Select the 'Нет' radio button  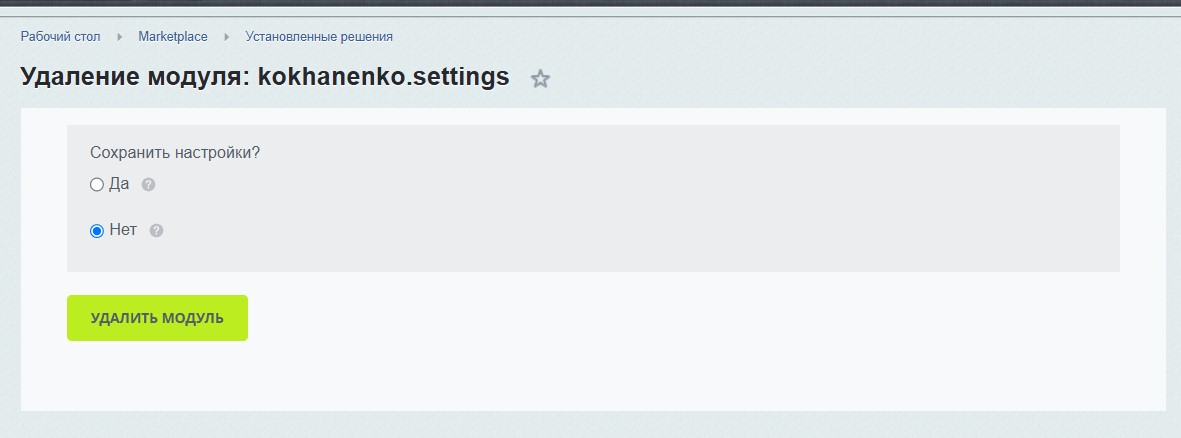click(x=97, y=231)
